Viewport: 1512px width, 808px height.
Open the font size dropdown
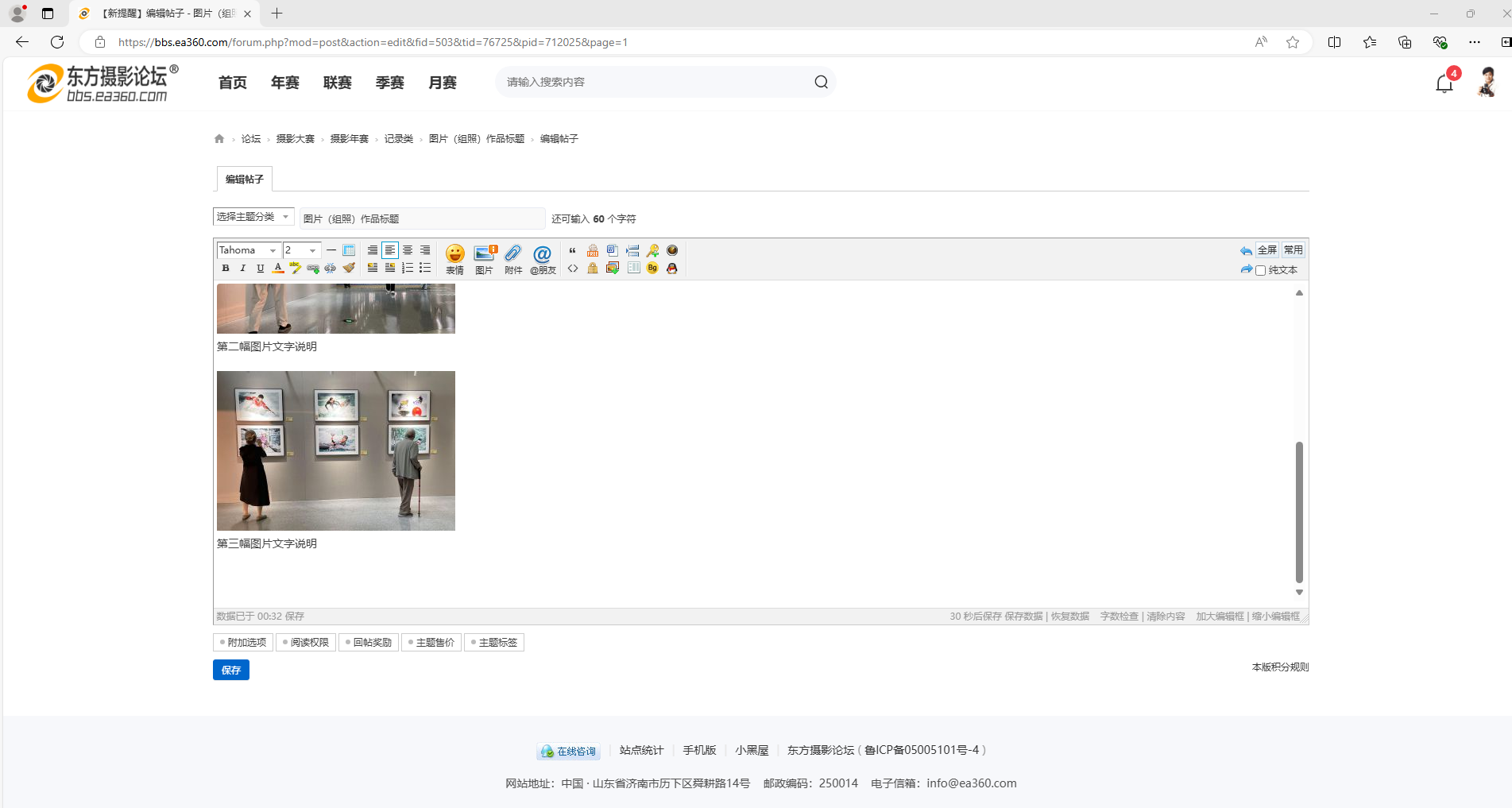tap(301, 250)
